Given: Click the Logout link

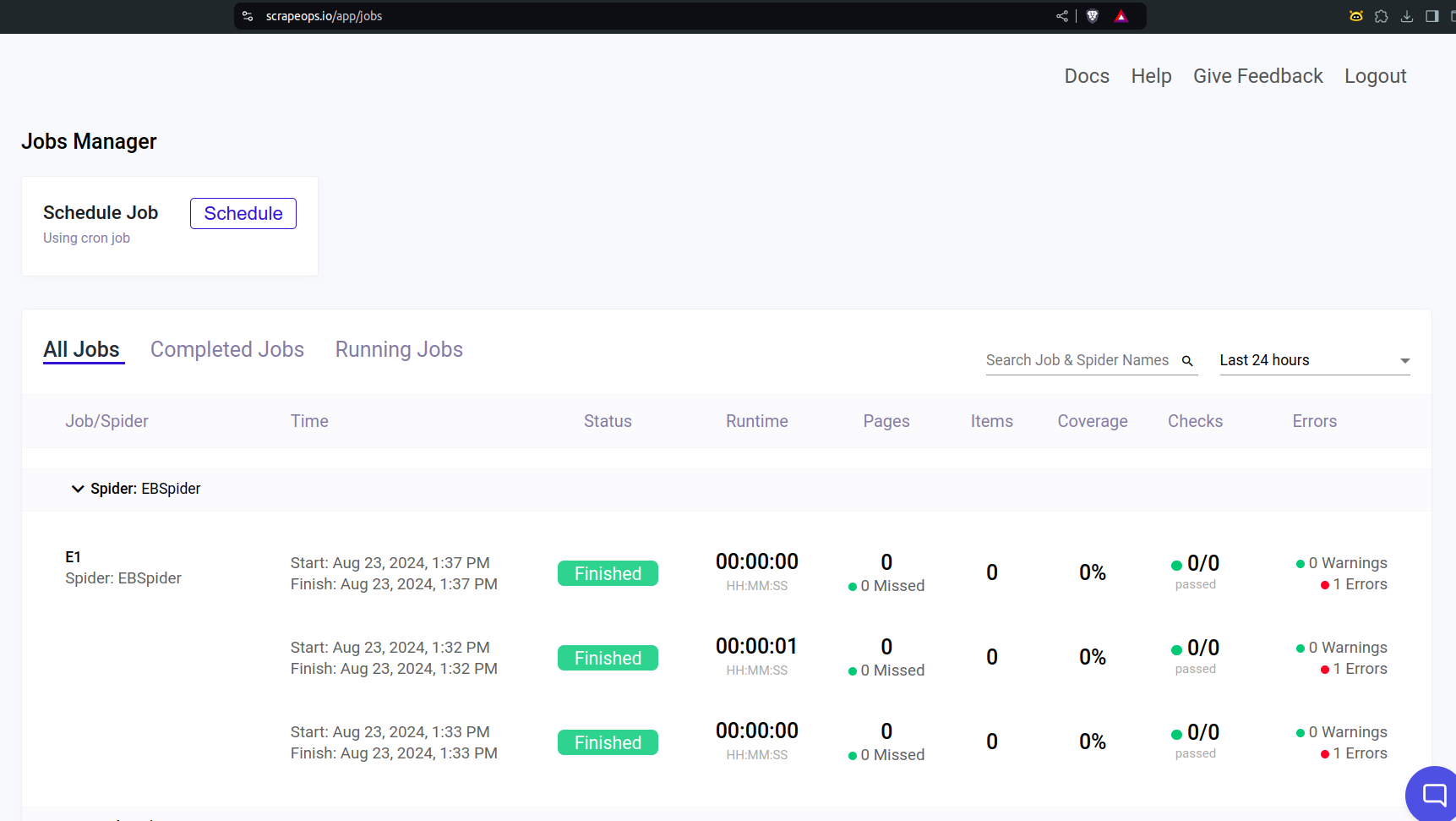Looking at the screenshot, I should pyautogui.click(x=1375, y=76).
